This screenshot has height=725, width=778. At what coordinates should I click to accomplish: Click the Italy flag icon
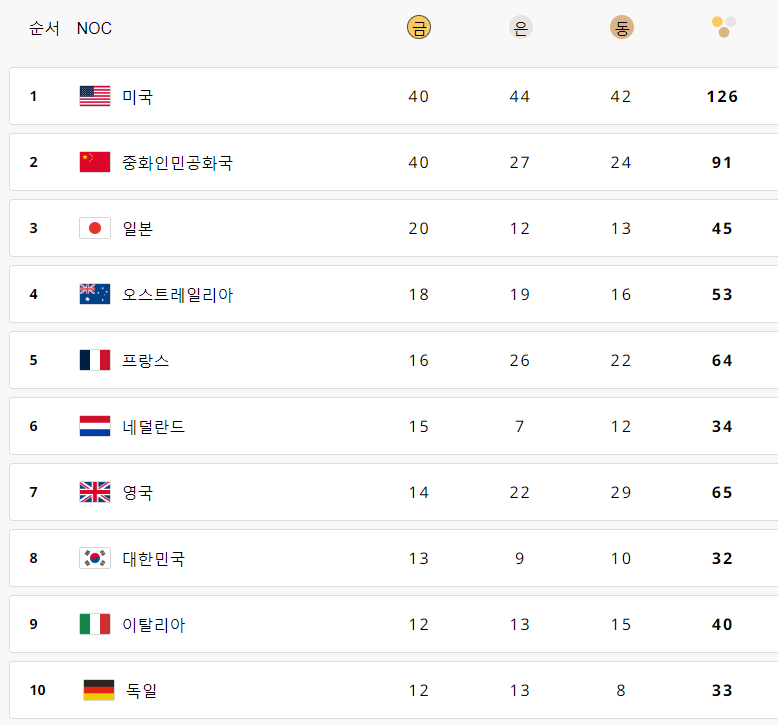click(95, 624)
